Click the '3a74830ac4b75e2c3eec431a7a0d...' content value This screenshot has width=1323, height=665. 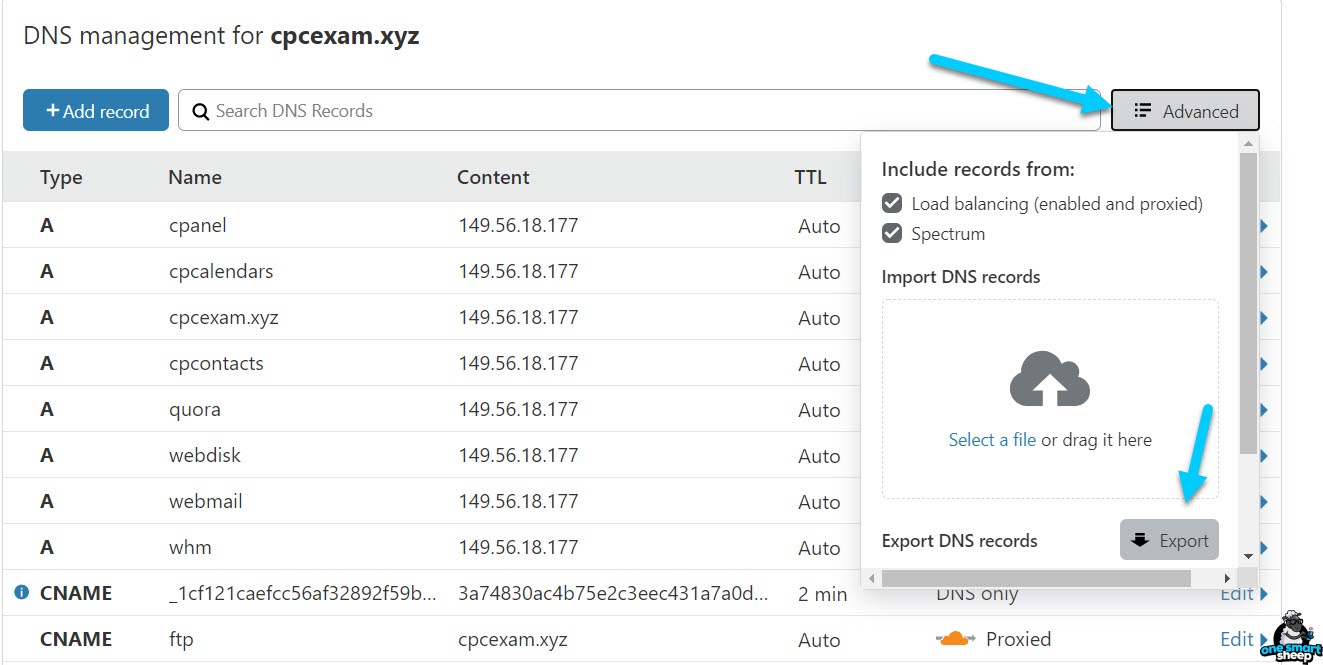coord(613,594)
